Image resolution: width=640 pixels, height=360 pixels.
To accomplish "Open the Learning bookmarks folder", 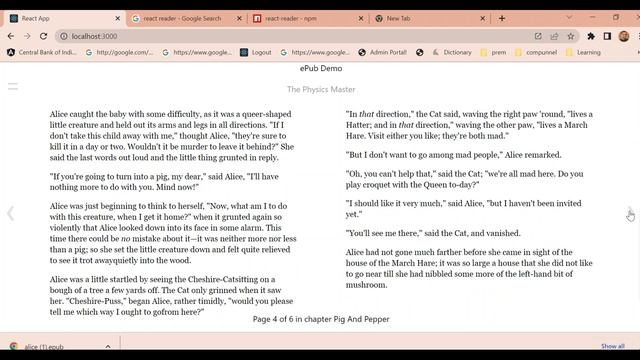I will coord(584,52).
